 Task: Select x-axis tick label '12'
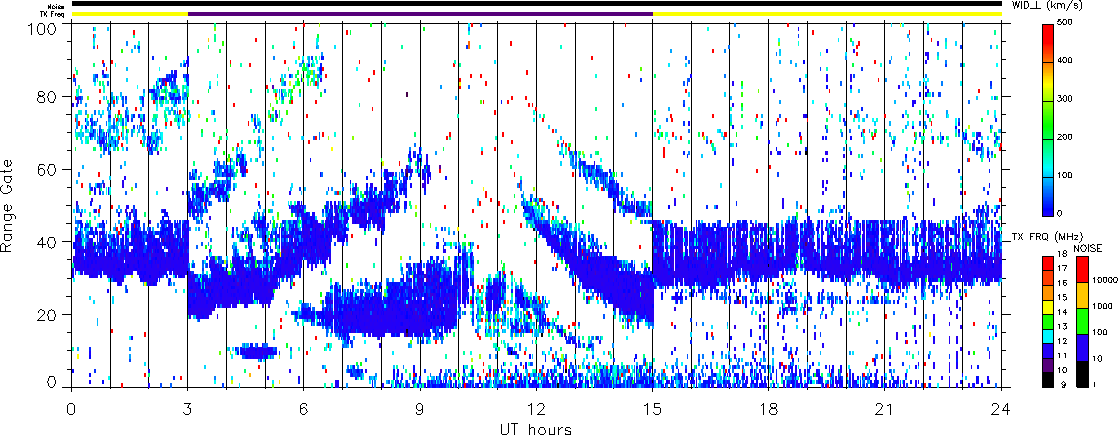pyautogui.click(x=536, y=408)
